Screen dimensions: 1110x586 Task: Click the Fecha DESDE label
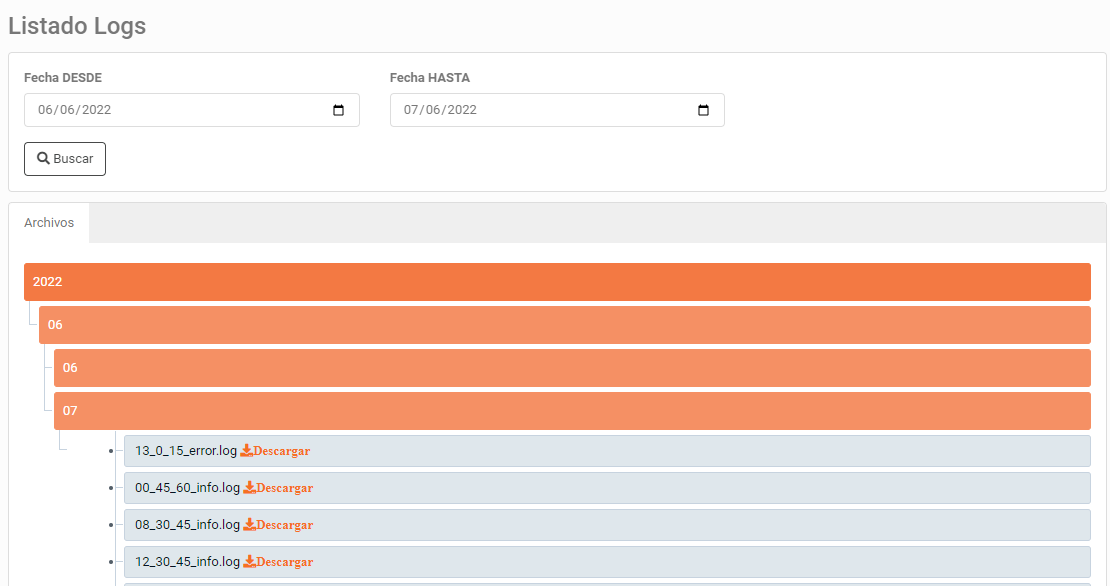tap(63, 78)
